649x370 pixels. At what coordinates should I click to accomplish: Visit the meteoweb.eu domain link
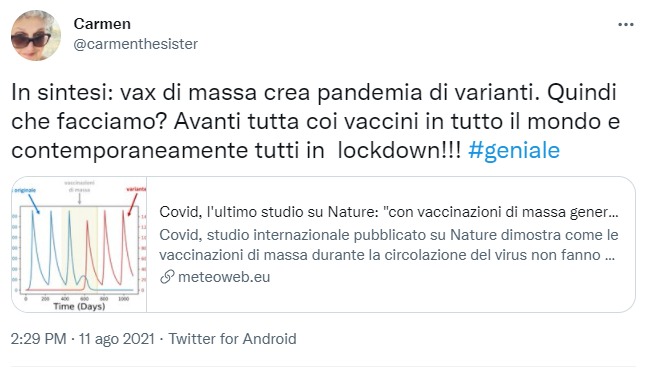[224, 277]
